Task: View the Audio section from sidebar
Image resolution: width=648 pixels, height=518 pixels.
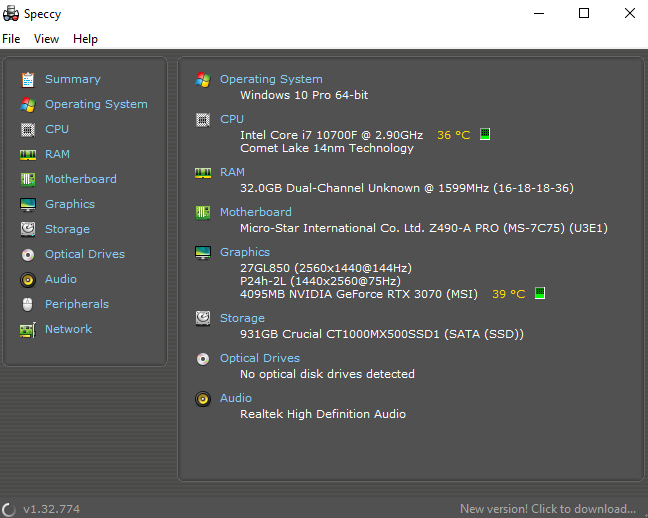Action: [61, 279]
